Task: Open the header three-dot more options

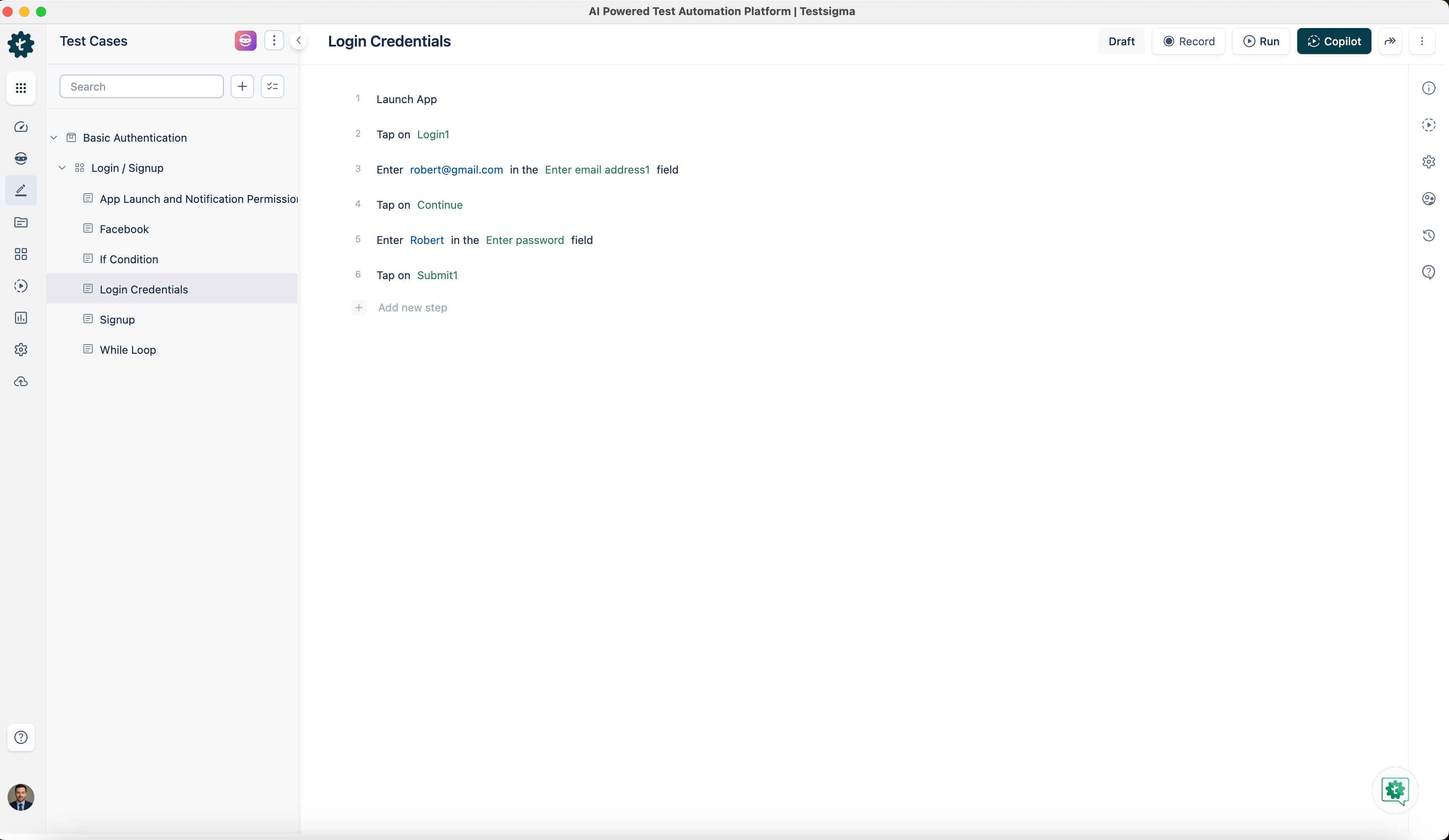Action: coord(1422,41)
